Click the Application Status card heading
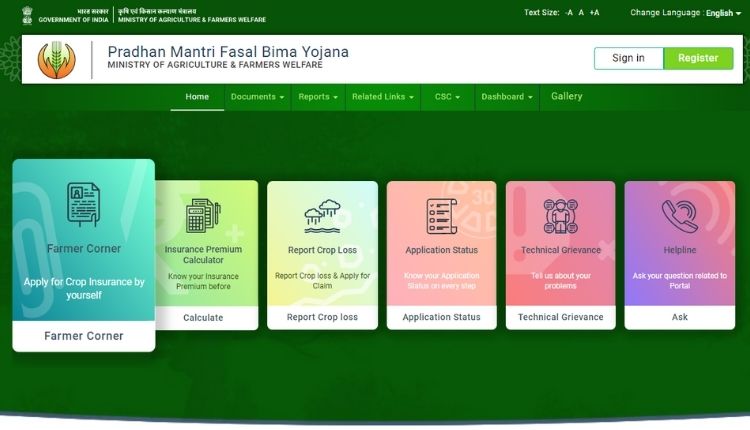The image size is (750, 430). click(x=441, y=250)
